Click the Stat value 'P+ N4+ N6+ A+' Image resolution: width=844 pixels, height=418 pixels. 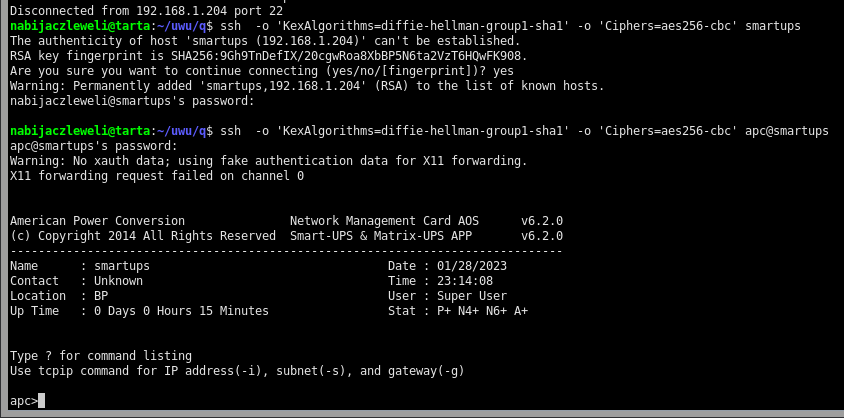[x=483, y=311]
